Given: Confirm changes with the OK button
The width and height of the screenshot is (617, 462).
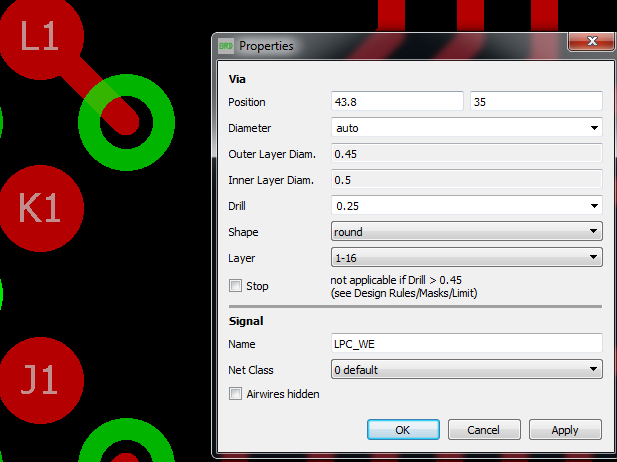Looking at the screenshot, I should pyautogui.click(x=403, y=430).
